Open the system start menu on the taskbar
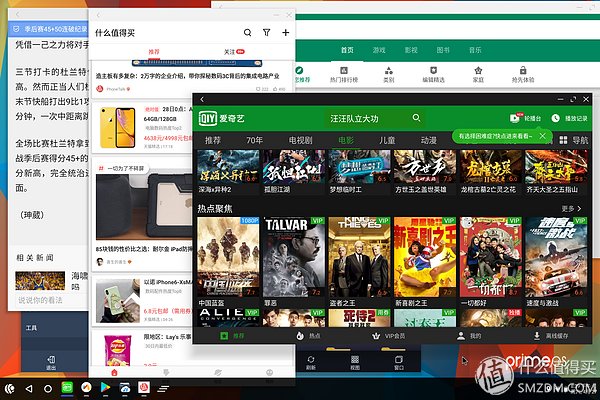Image resolution: width=600 pixels, height=400 pixels. click(x=10, y=389)
